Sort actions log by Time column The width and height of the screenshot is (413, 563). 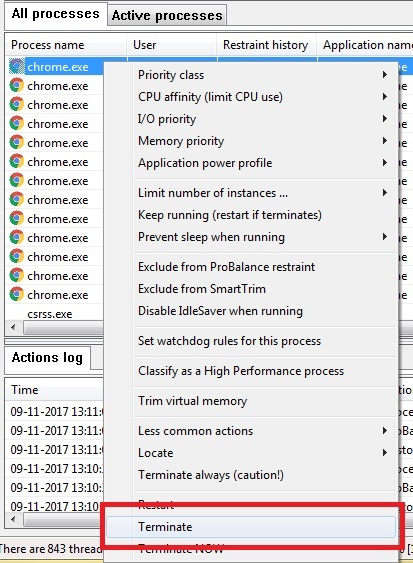[x=54, y=390]
